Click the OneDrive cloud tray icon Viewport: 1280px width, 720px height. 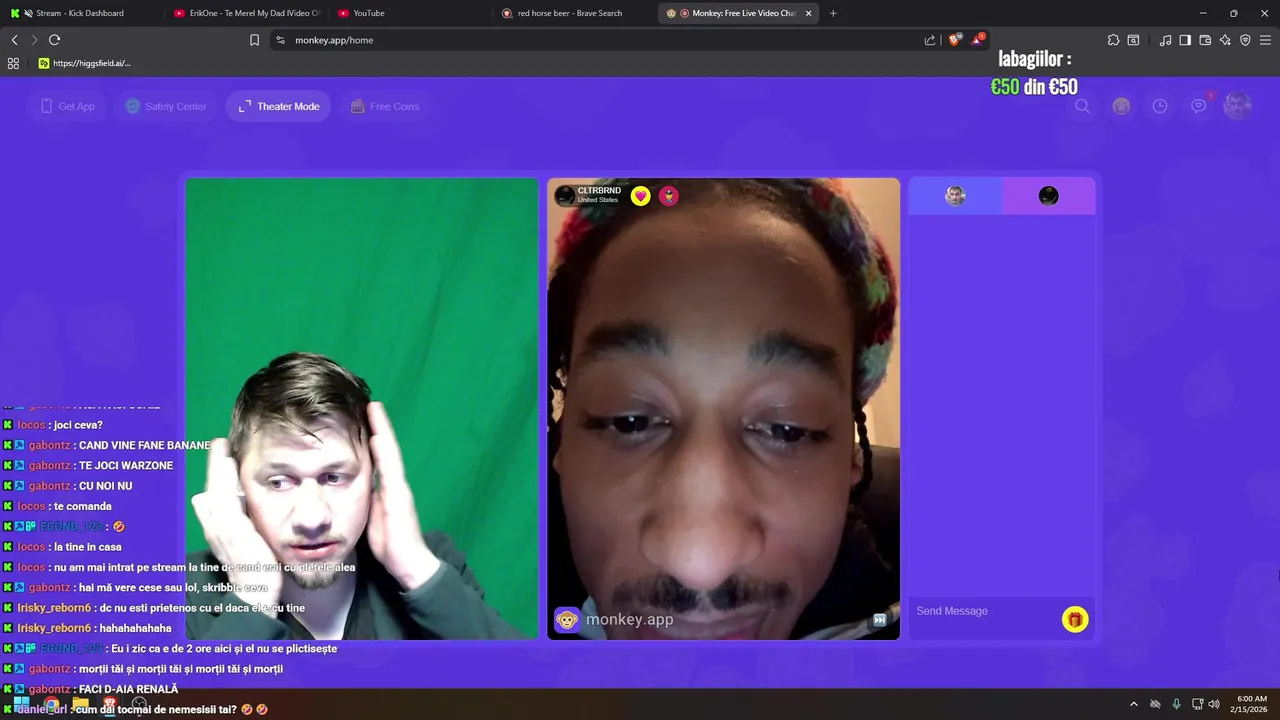tap(1155, 704)
